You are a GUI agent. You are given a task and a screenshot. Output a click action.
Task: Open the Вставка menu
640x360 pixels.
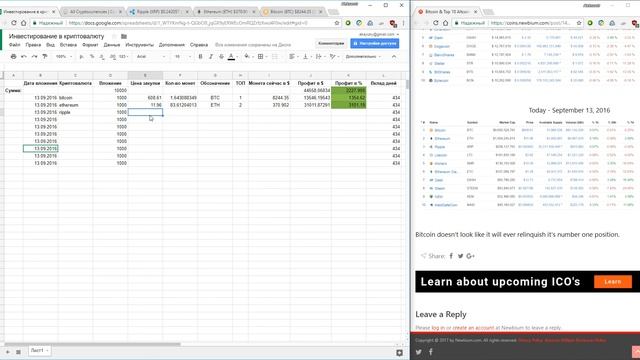(x=68, y=44)
